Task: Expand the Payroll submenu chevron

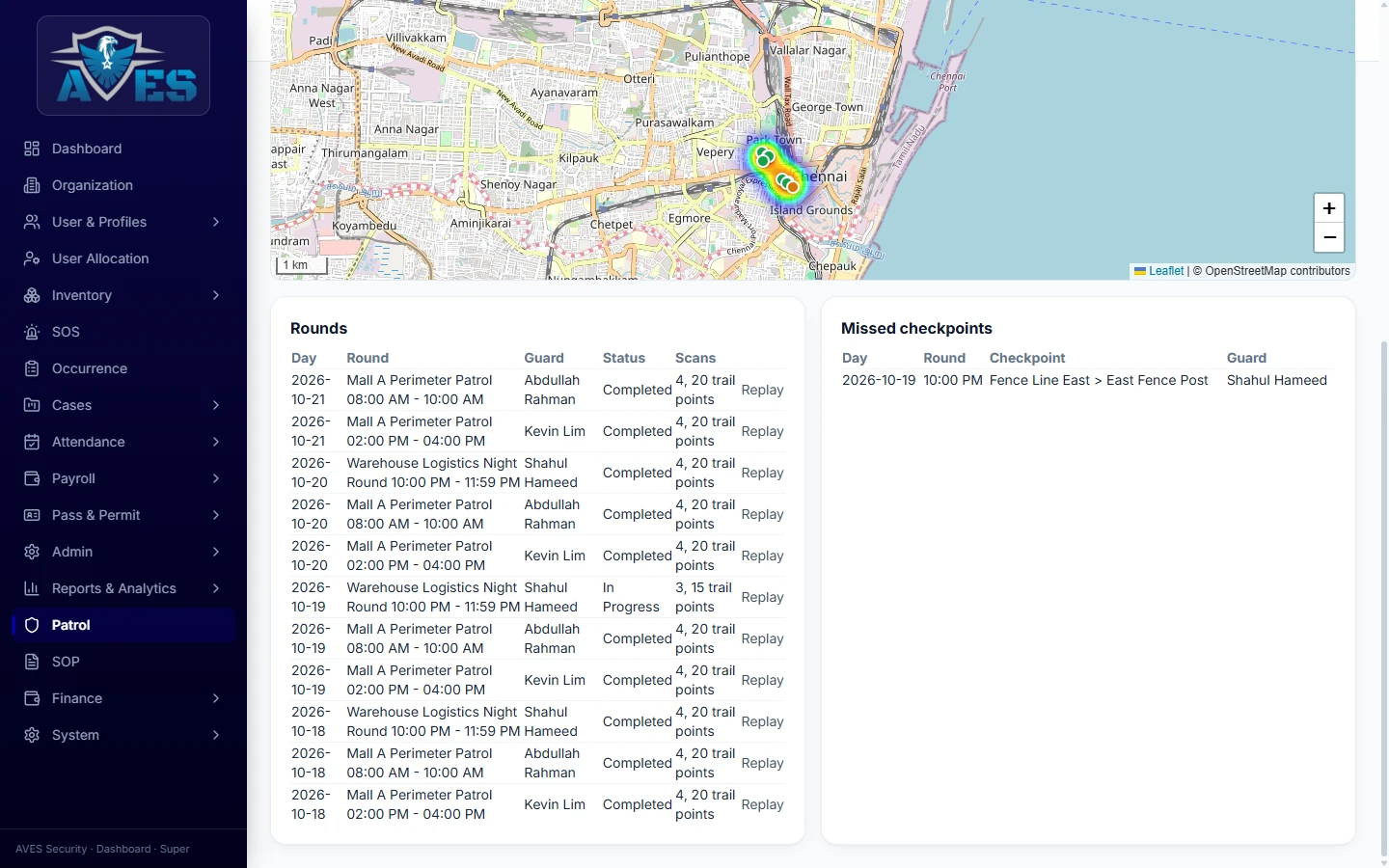Action: tap(216, 478)
